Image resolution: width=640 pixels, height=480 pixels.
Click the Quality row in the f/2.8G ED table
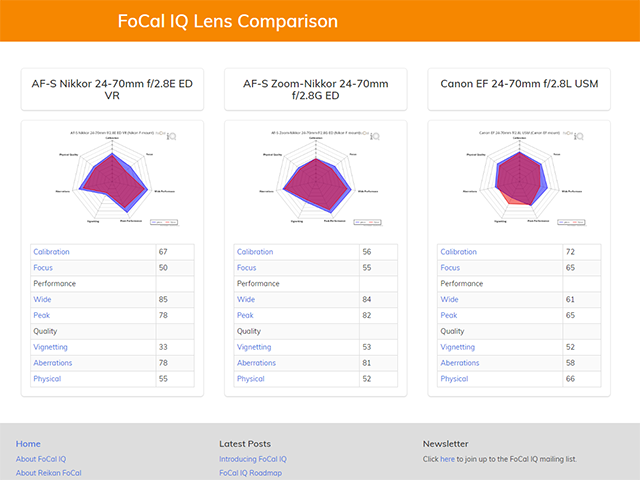316,331
